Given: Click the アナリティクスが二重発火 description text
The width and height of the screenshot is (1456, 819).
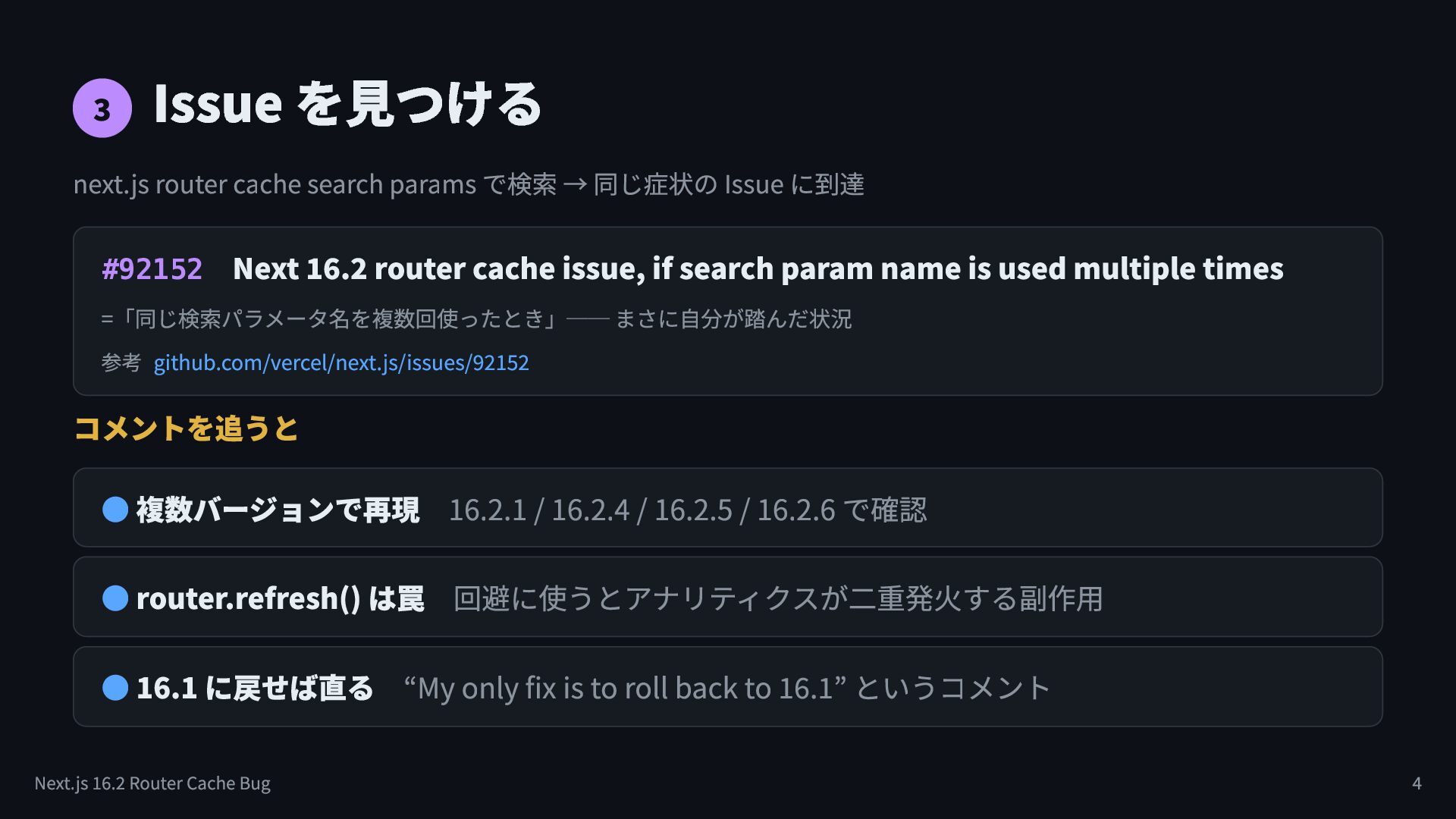Looking at the screenshot, I should point(778,598).
